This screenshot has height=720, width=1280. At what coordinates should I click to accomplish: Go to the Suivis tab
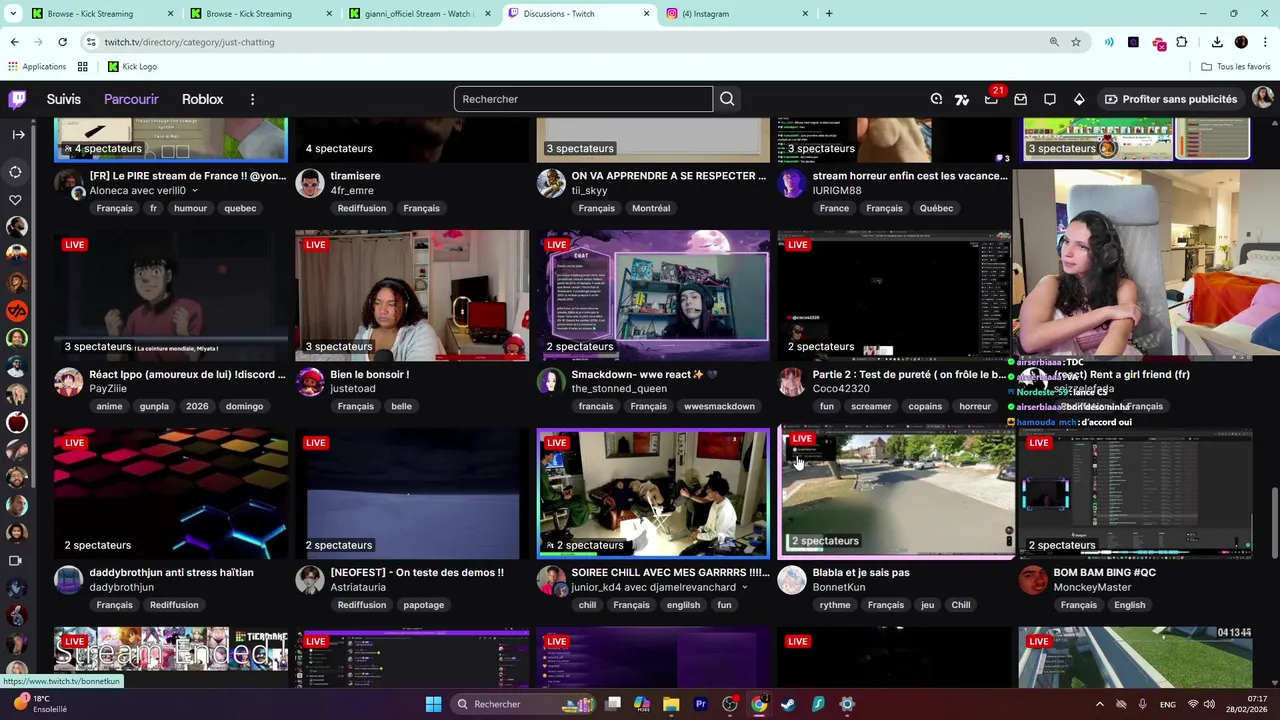coord(63,99)
